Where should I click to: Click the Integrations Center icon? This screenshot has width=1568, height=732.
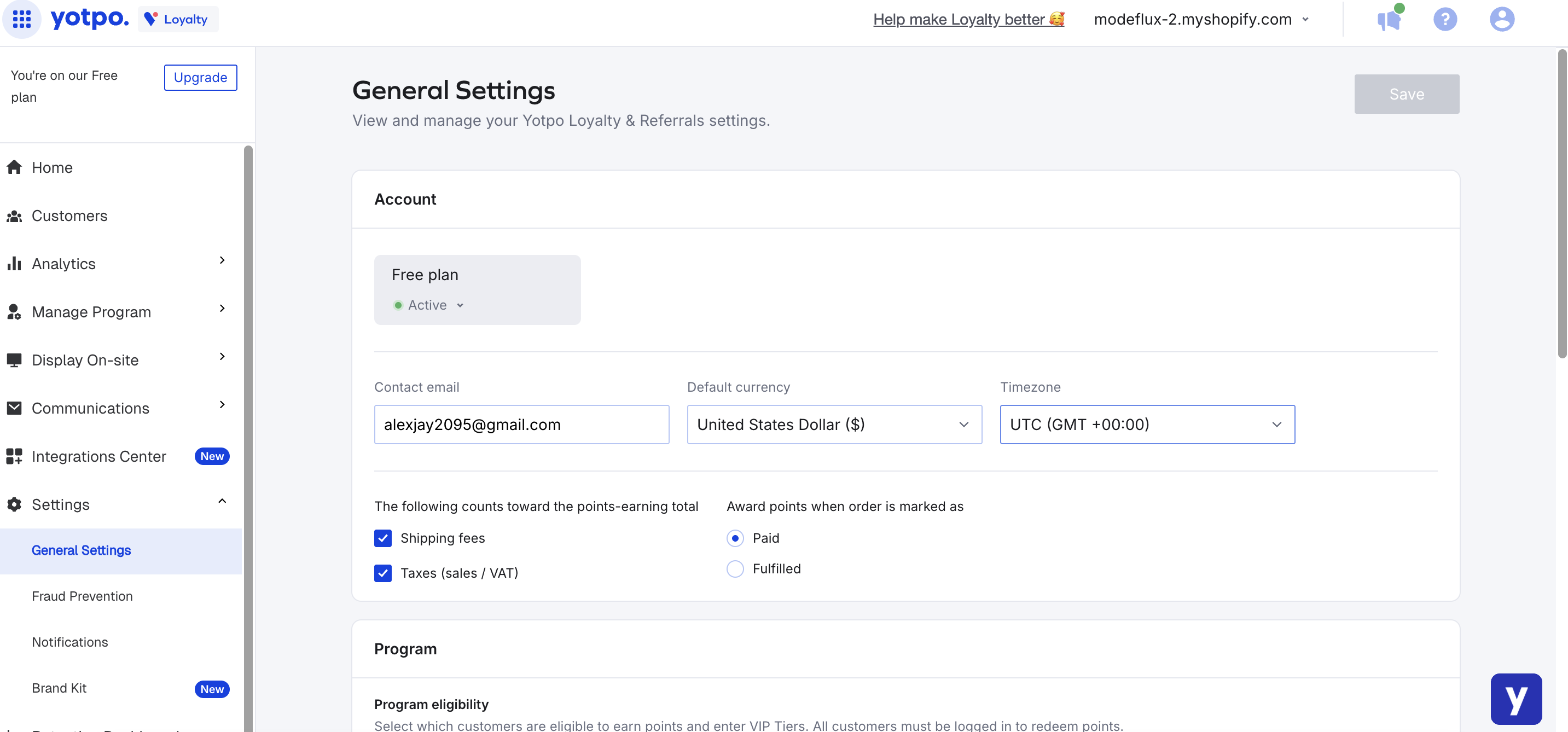(x=15, y=456)
